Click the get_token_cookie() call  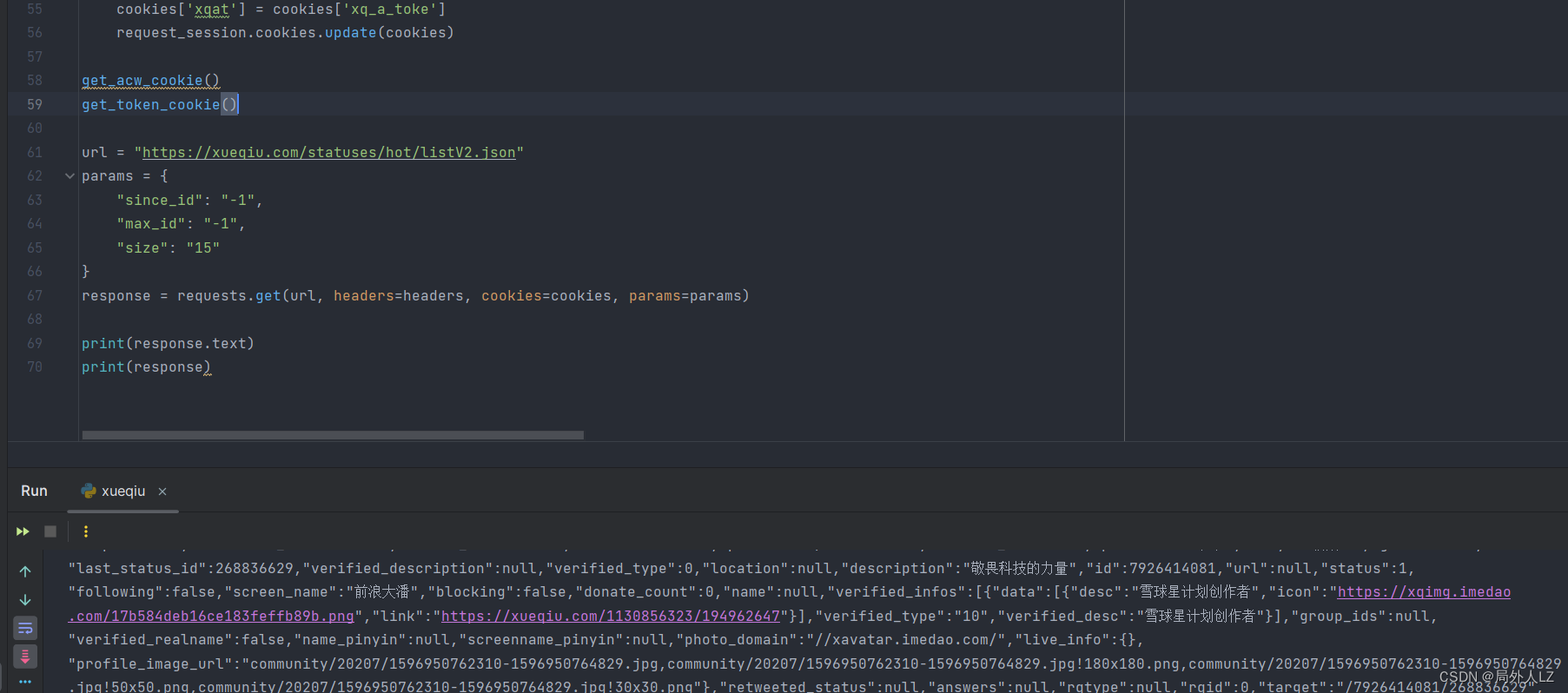click(159, 105)
